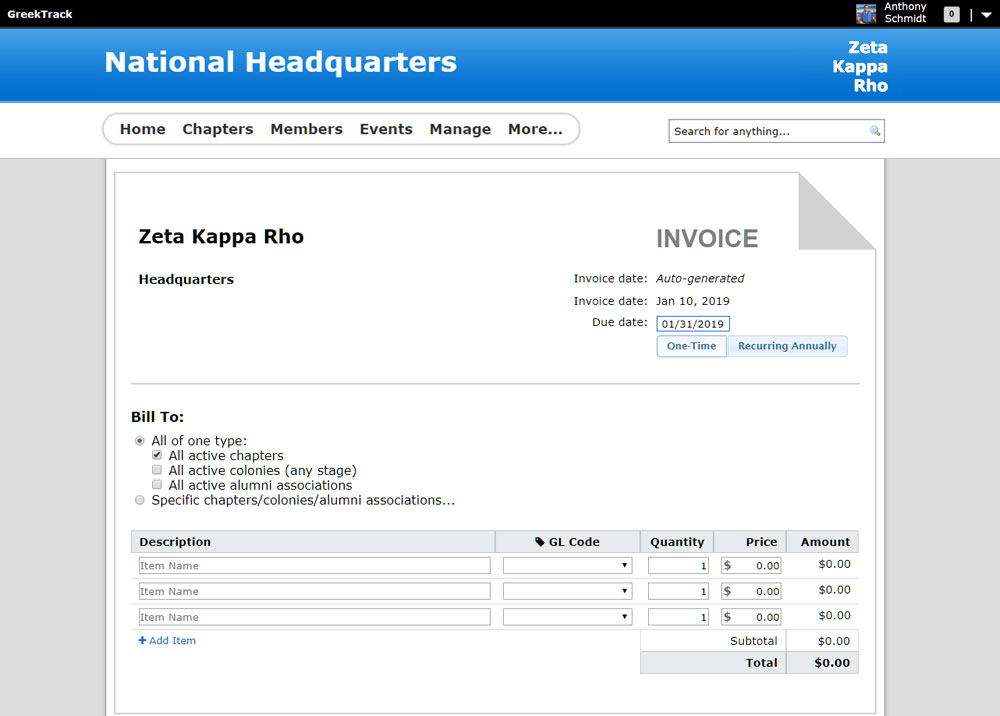Viewport: 1000px width, 716px height.
Task: Click the GL Code tag icon
Action: tap(540, 542)
